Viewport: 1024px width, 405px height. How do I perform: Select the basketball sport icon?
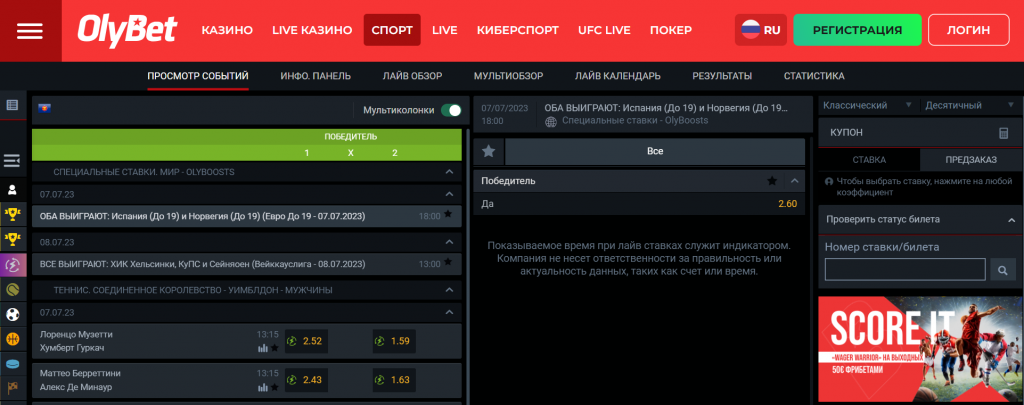point(12,339)
